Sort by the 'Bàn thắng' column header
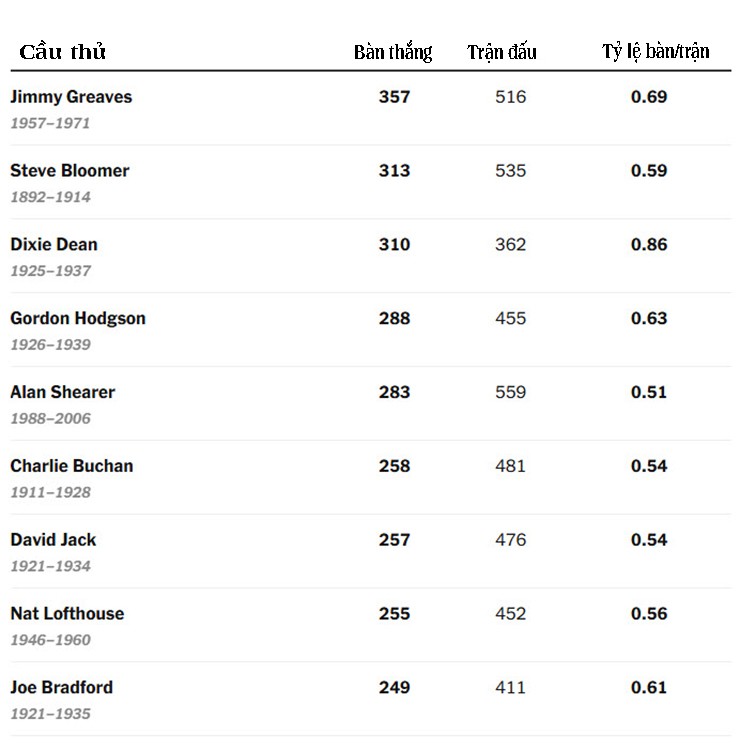 pyautogui.click(x=393, y=52)
